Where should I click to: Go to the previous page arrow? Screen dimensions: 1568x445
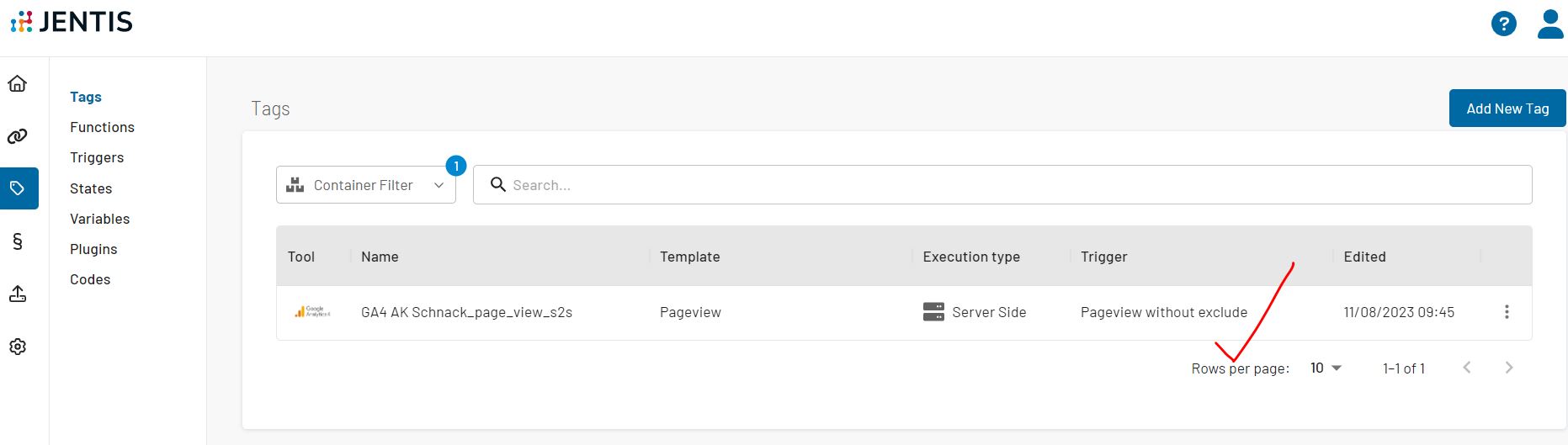pyautogui.click(x=1467, y=368)
